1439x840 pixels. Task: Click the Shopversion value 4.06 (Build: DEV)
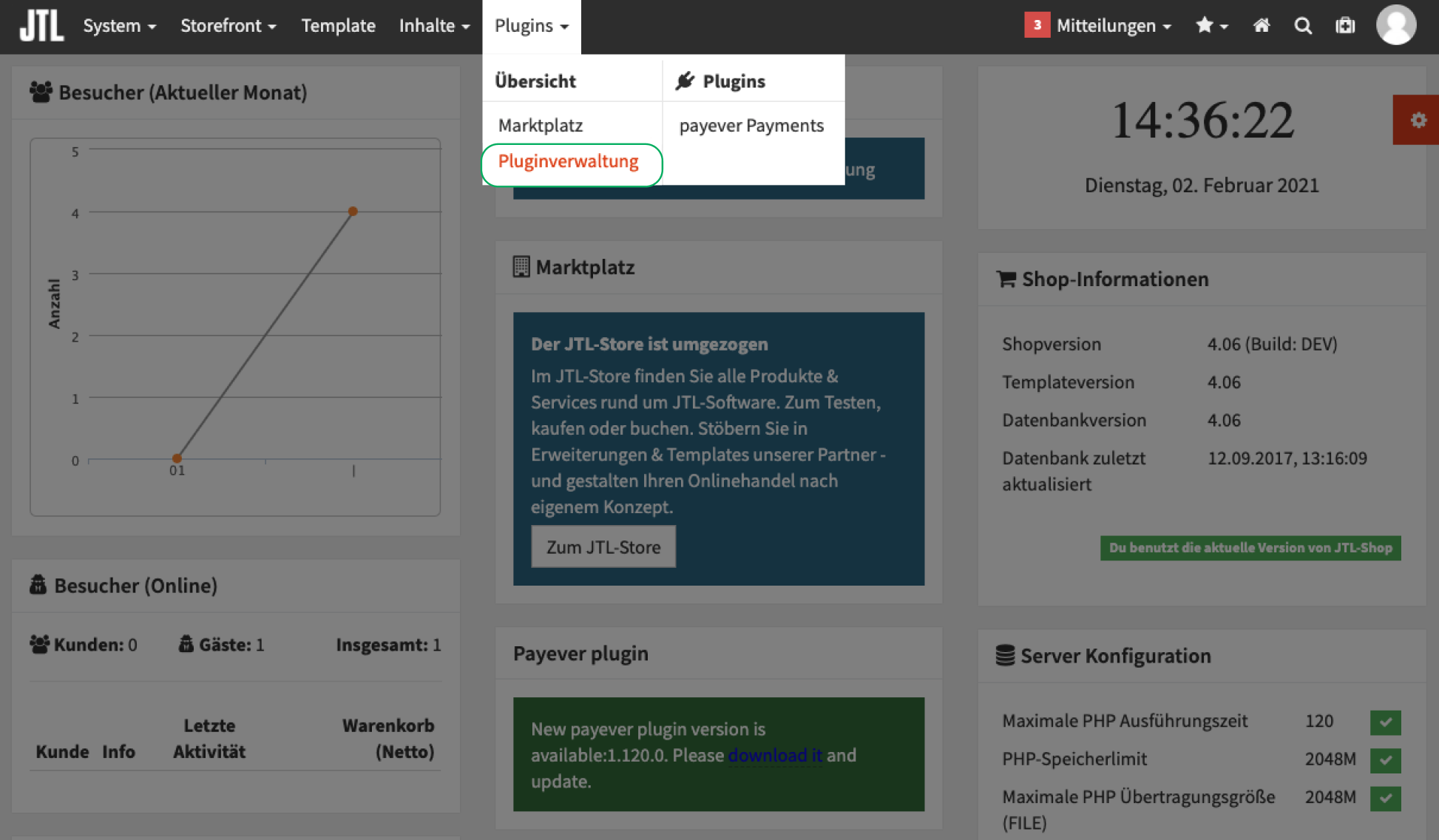1273,344
